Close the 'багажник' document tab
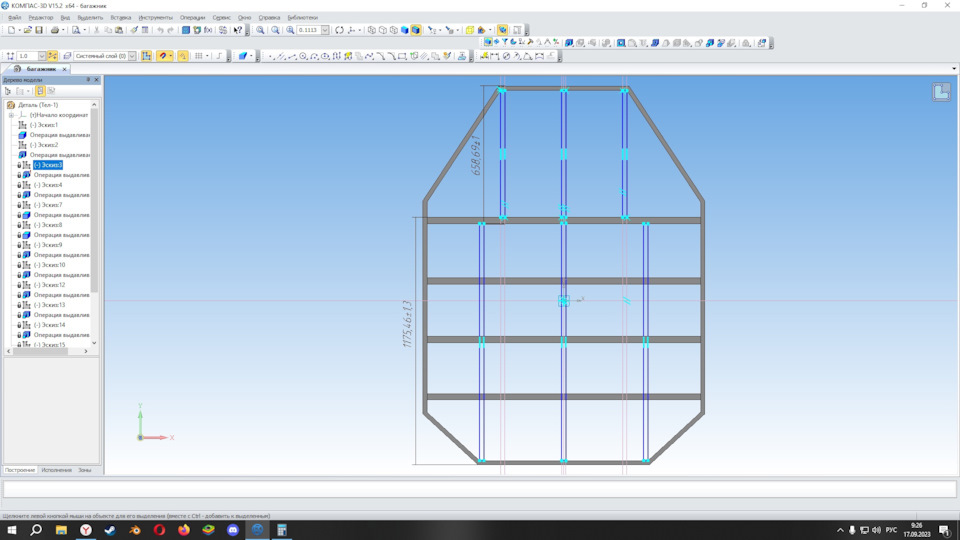This screenshot has height=540, width=960. pyautogui.click(x=64, y=69)
